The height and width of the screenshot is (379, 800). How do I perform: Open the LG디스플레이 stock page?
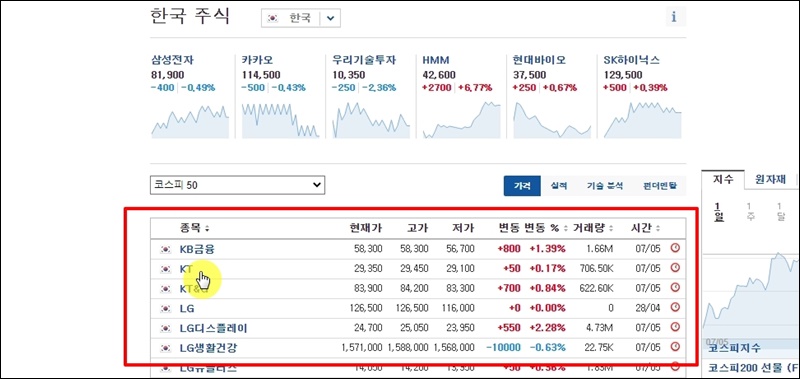[213, 329]
